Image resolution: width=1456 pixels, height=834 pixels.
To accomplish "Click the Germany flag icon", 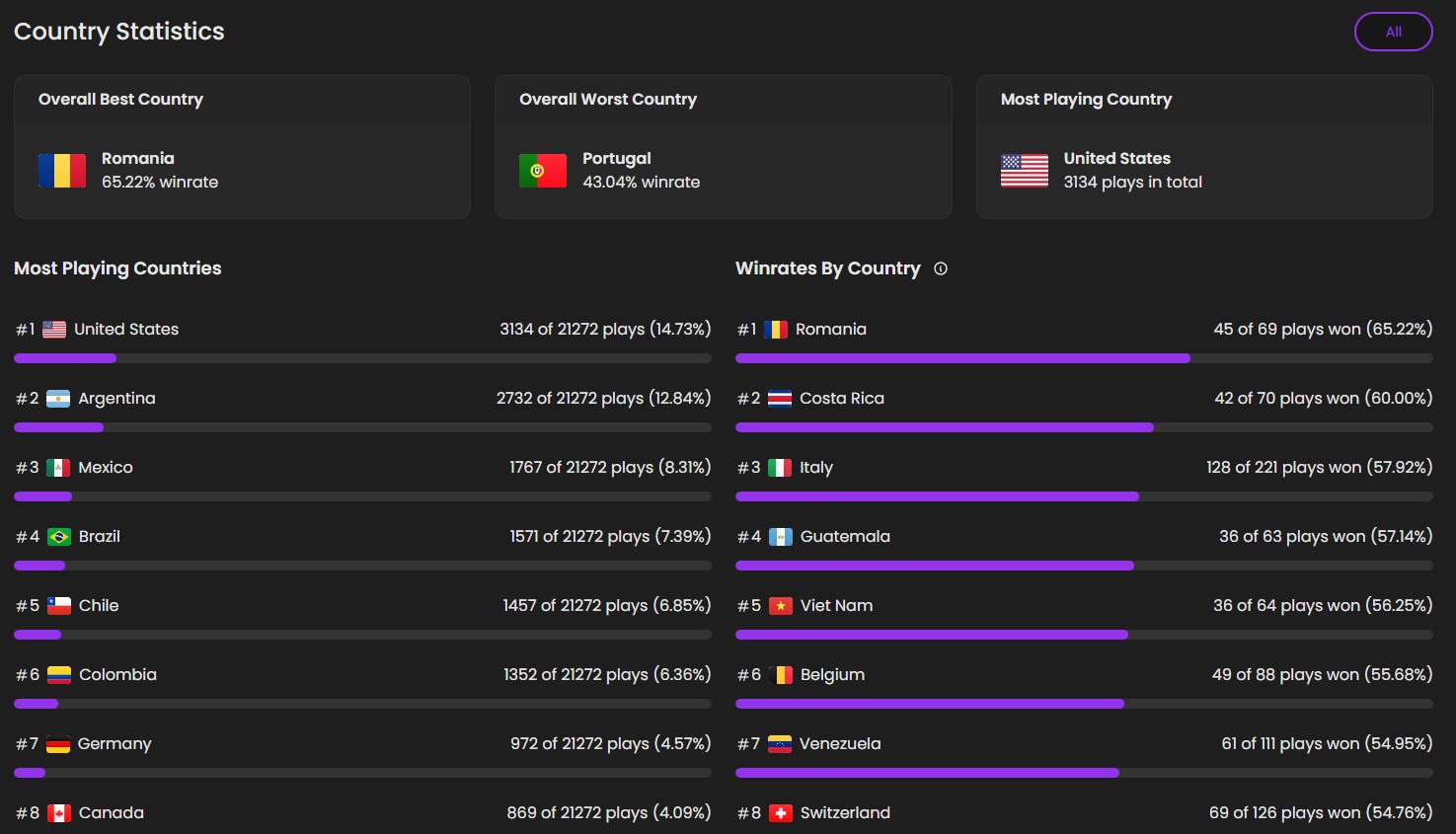I will point(58,744).
